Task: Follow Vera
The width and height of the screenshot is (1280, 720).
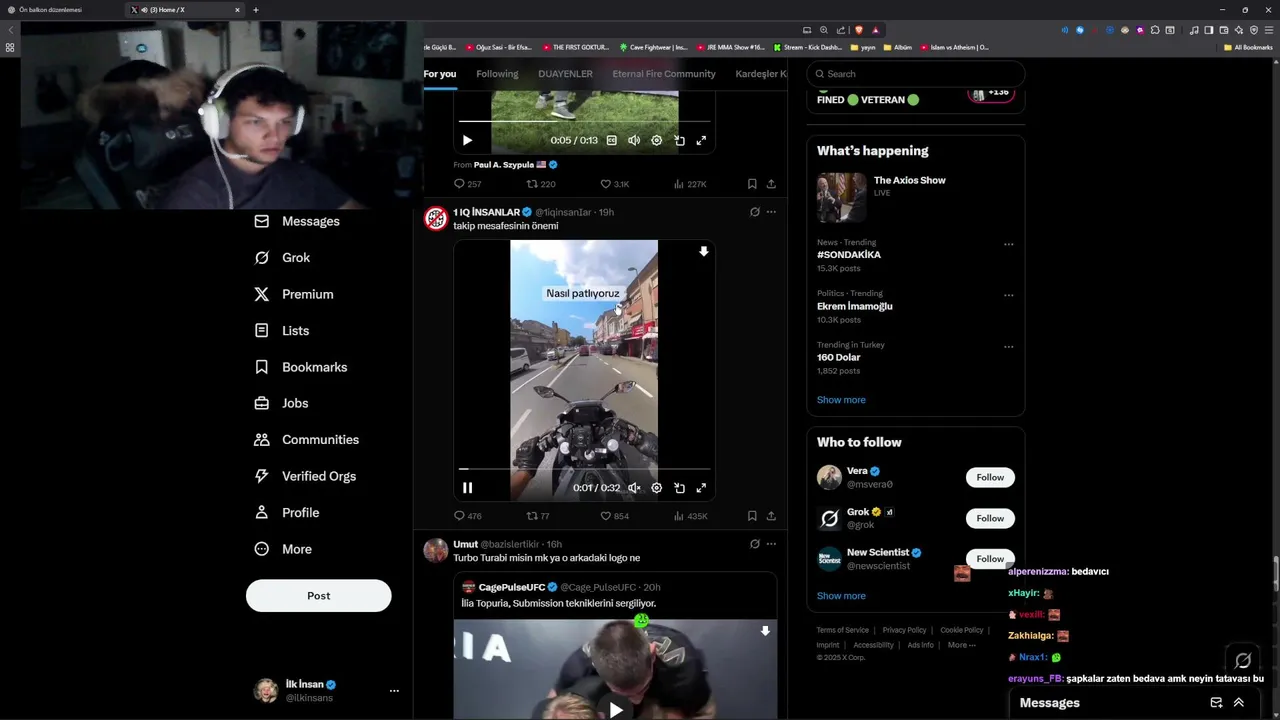Action: click(990, 477)
